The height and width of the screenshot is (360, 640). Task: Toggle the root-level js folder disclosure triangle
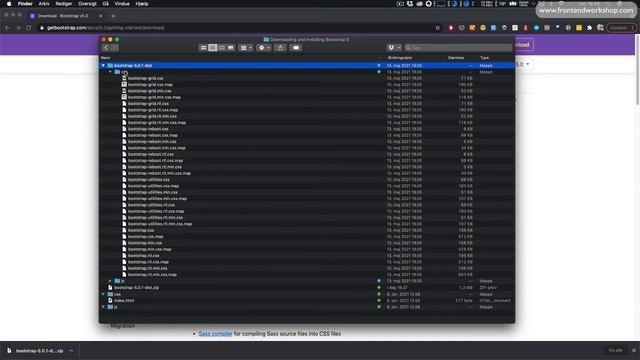coord(103,307)
